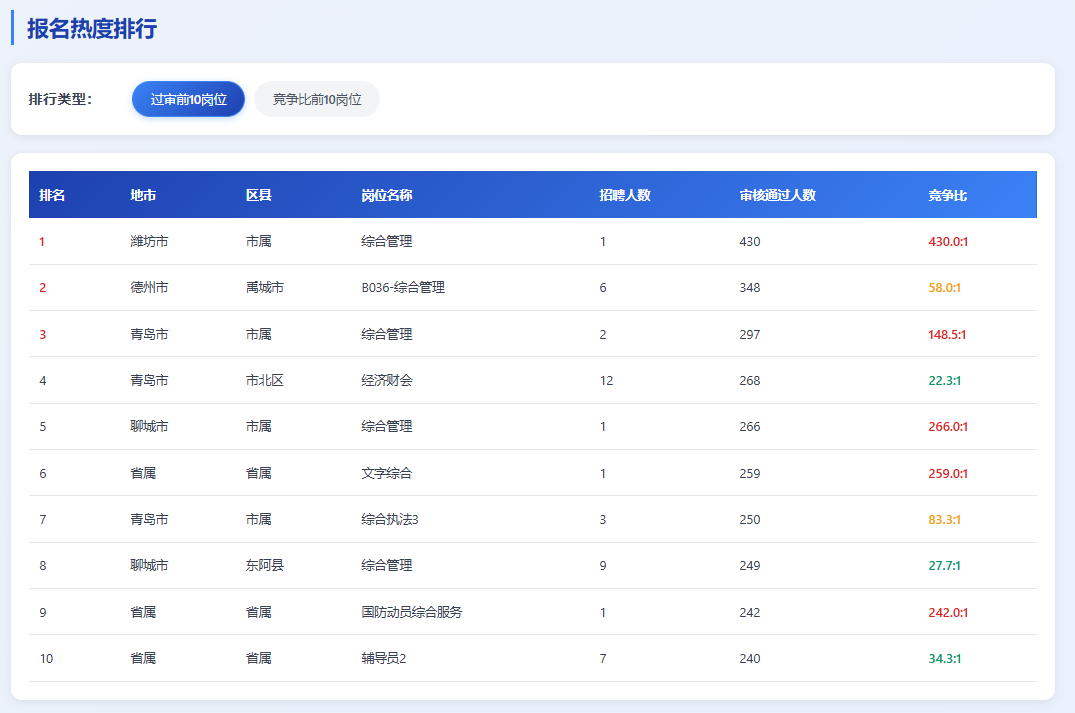Switch to 竞争比前10岗位 ranking
This screenshot has height=713, width=1075.
[317, 99]
